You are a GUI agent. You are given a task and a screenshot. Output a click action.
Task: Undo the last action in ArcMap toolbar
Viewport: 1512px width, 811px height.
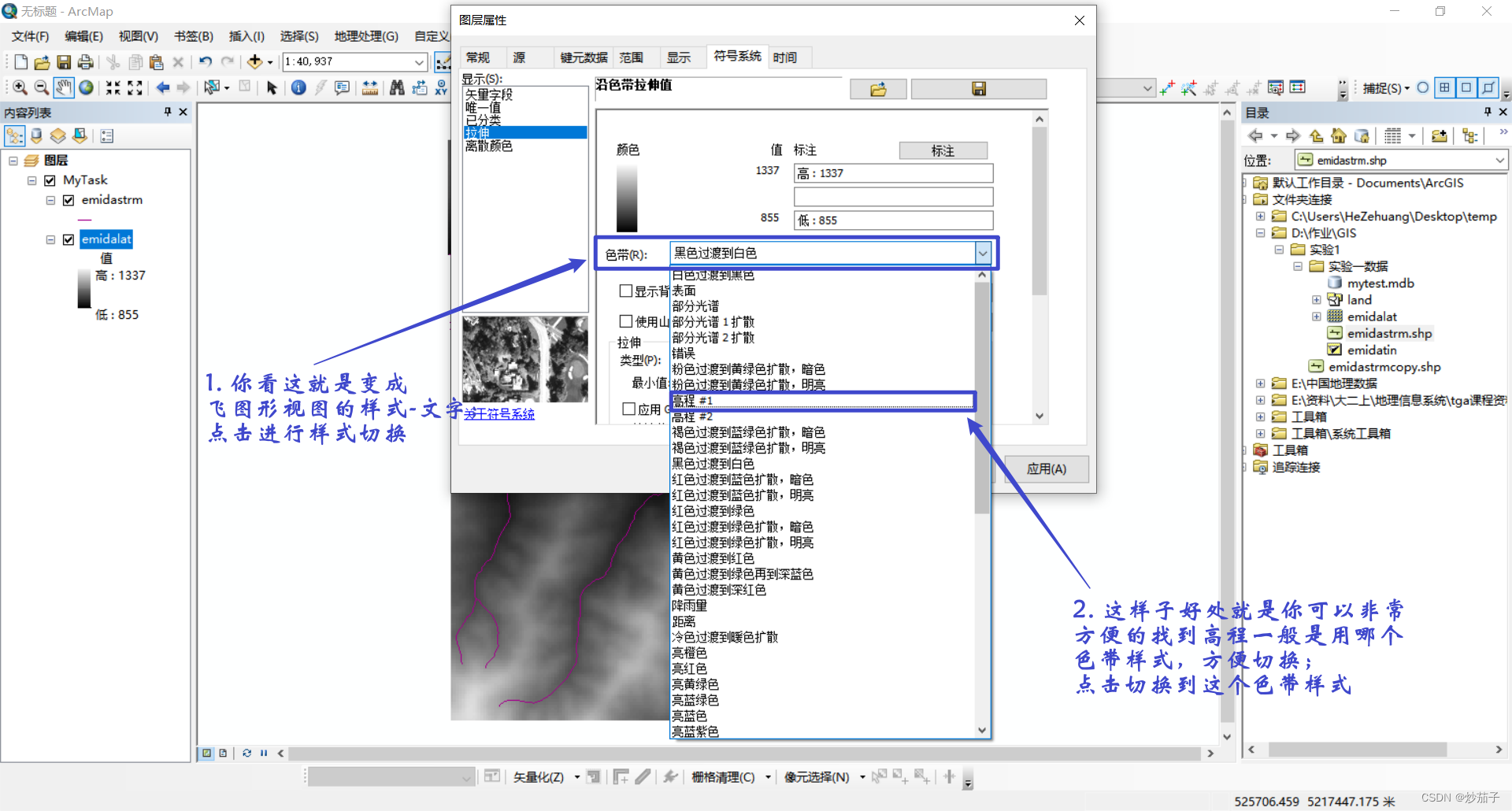tap(206, 62)
